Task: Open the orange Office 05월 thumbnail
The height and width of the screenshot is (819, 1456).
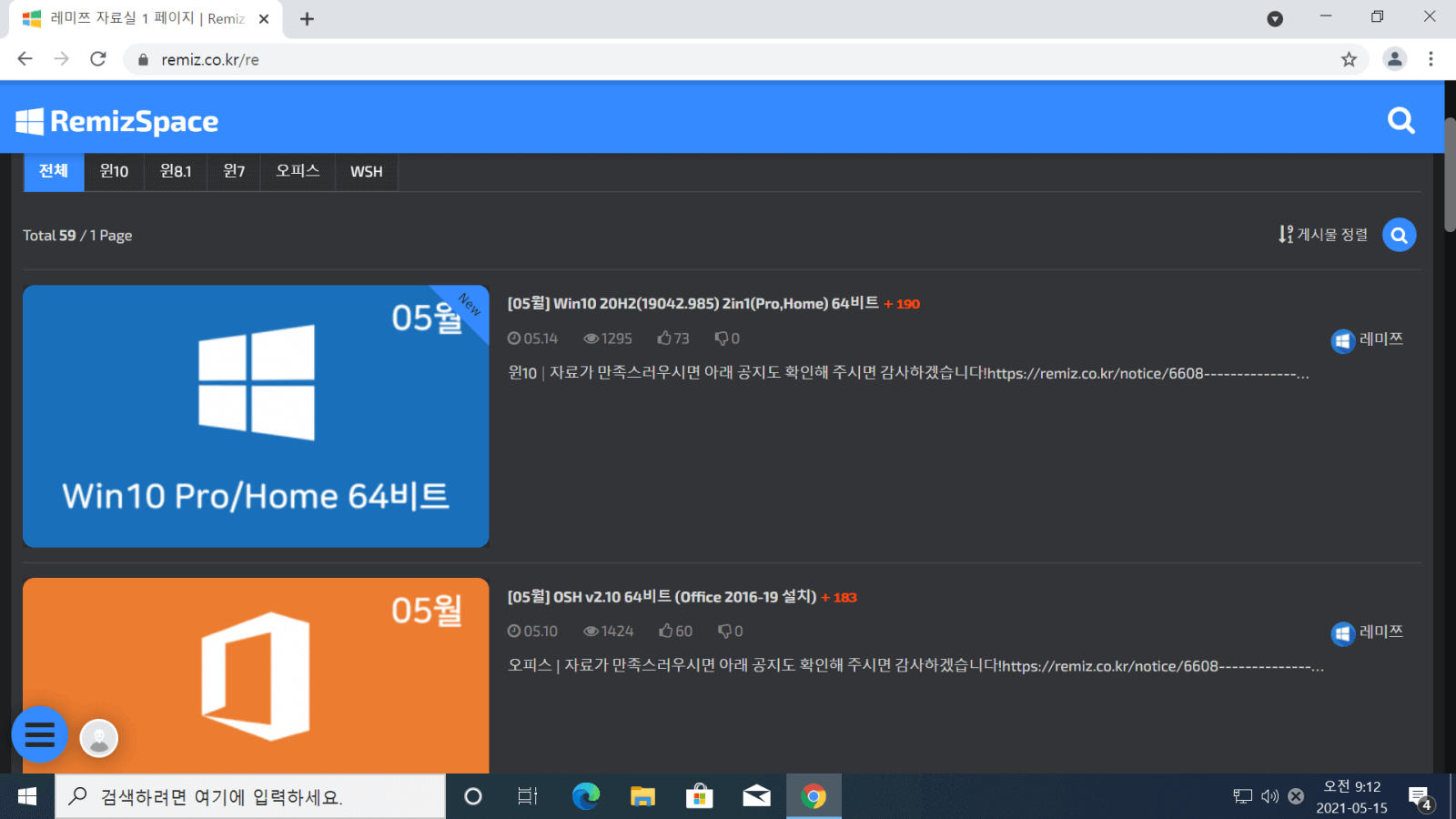Action: click(256, 675)
